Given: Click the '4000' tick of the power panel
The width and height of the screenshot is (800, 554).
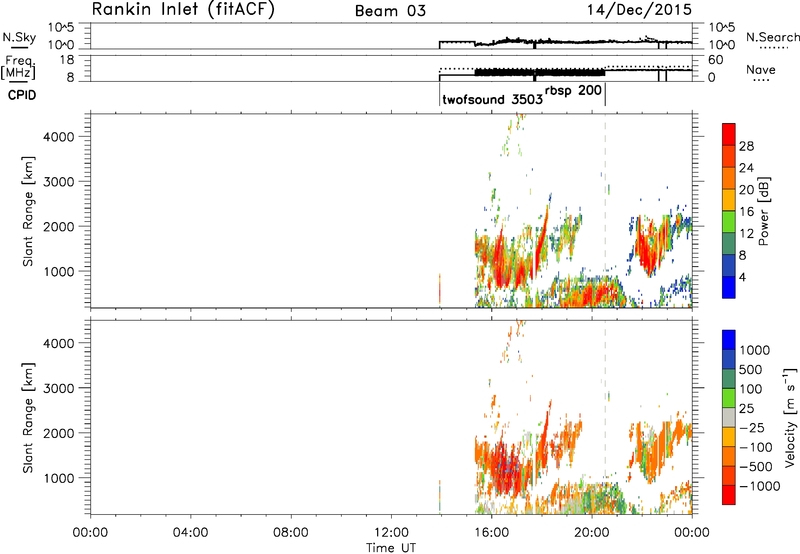Looking at the screenshot, I should click(58, 137).
